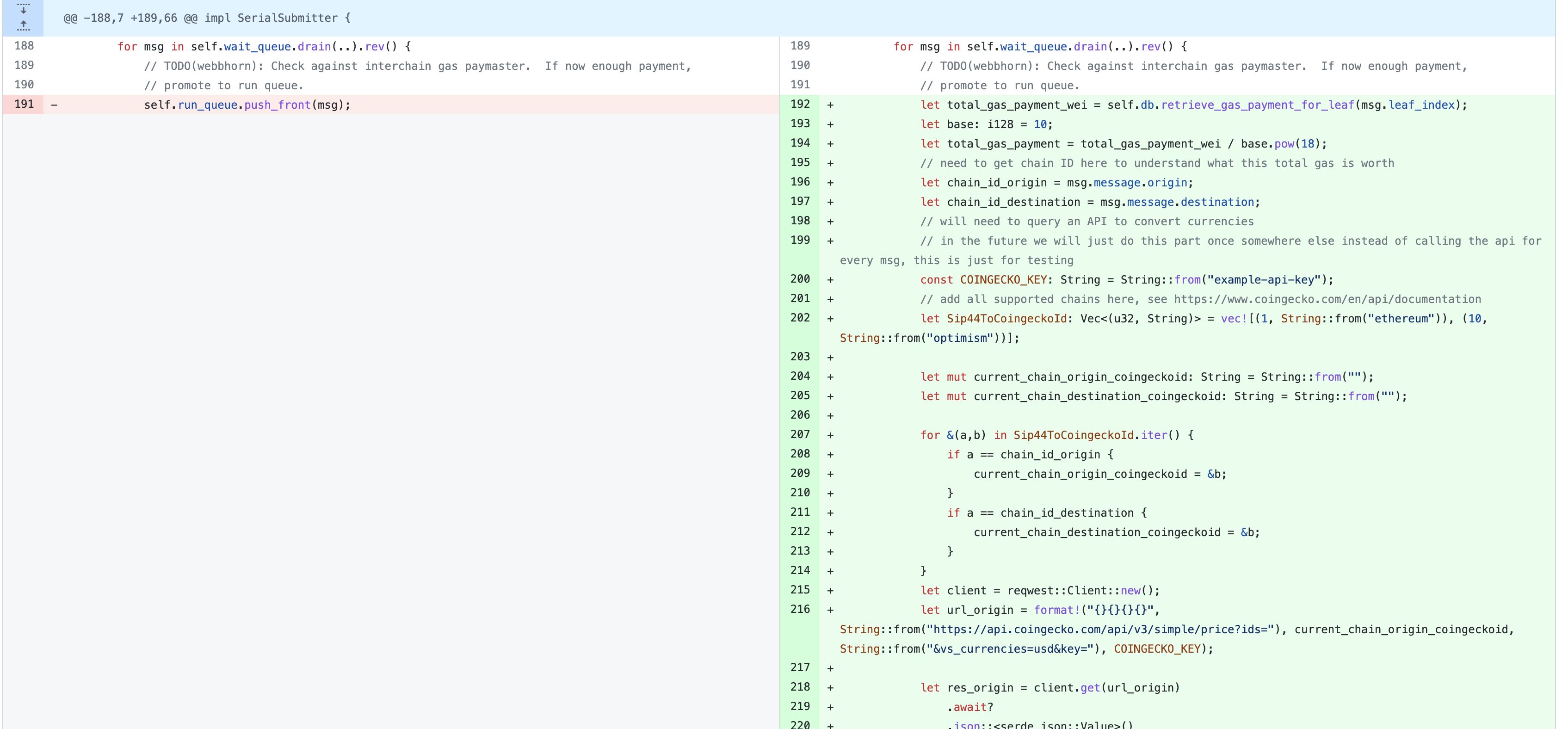Click '.await?' on line 219
The width and height of the screenshot is (1568, 729).
point(970,708)
